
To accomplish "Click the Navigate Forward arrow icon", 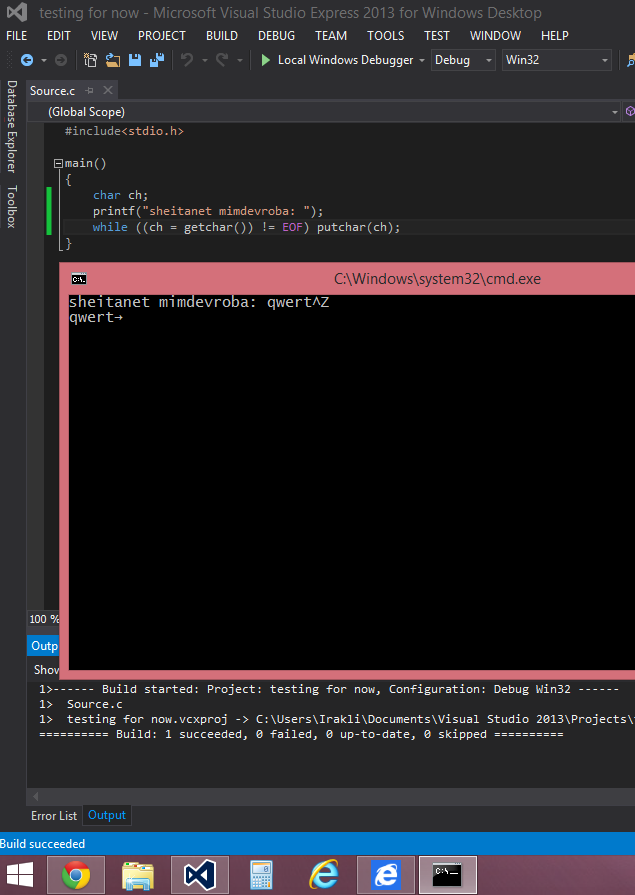I will click(x=61, y=60).
